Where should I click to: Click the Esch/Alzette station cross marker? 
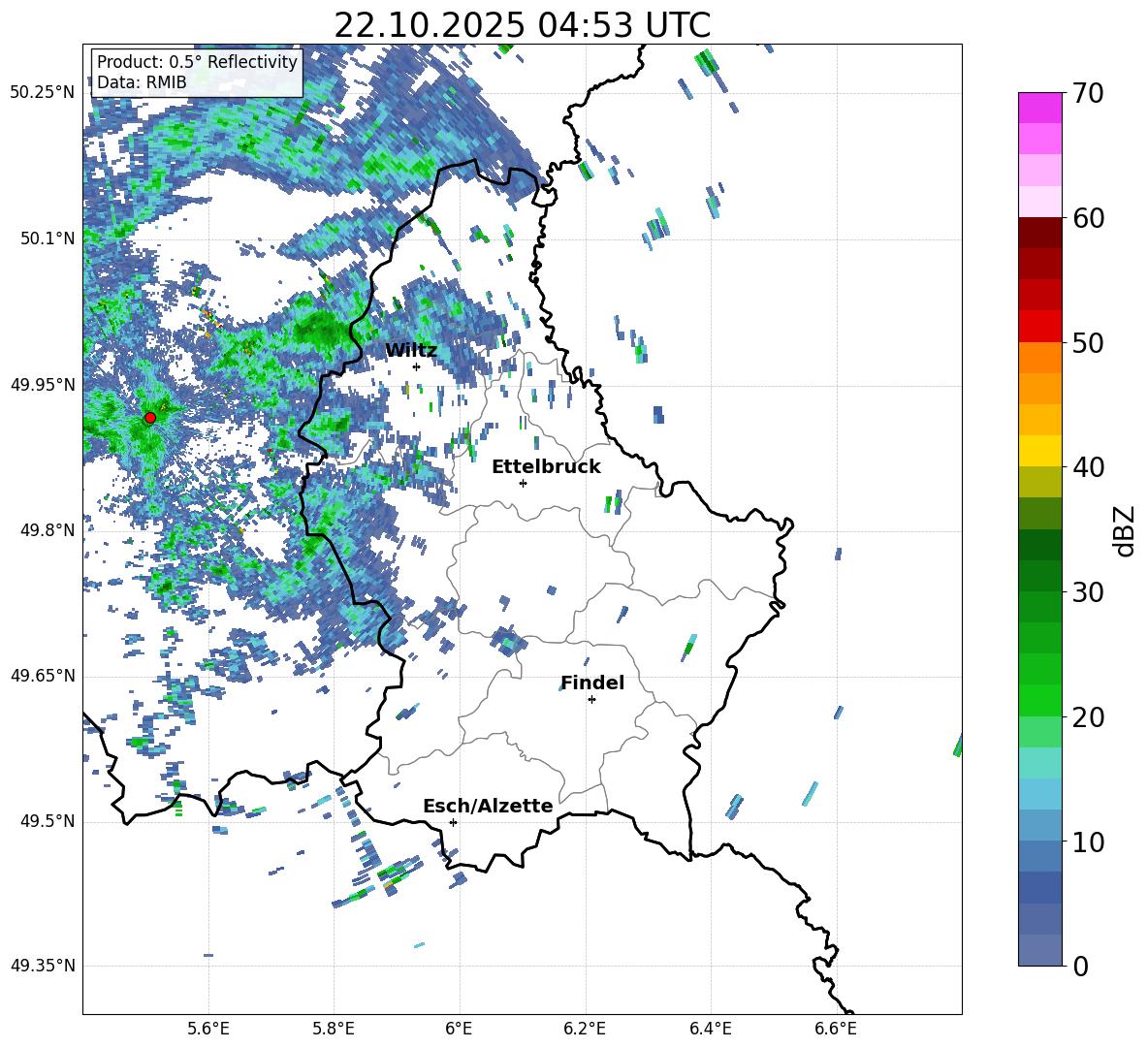click(x=453, y=822)
